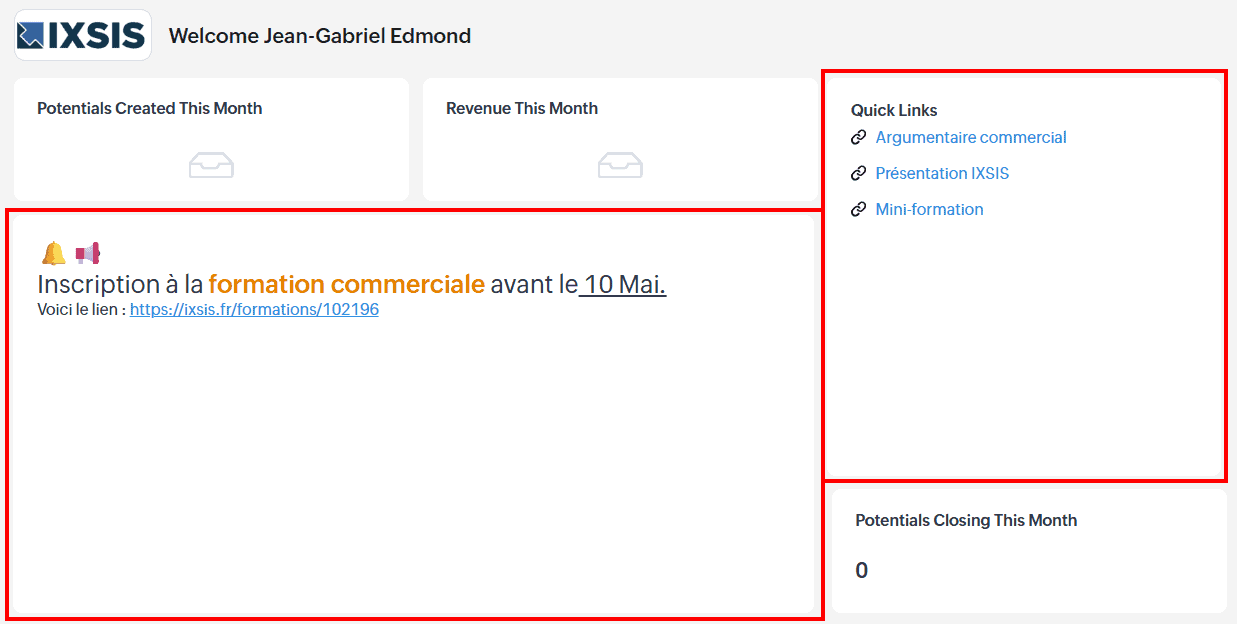This screenshot has height=624, width=1237.
Task: Click the IXSIS logo
Action: pos(82,36)
